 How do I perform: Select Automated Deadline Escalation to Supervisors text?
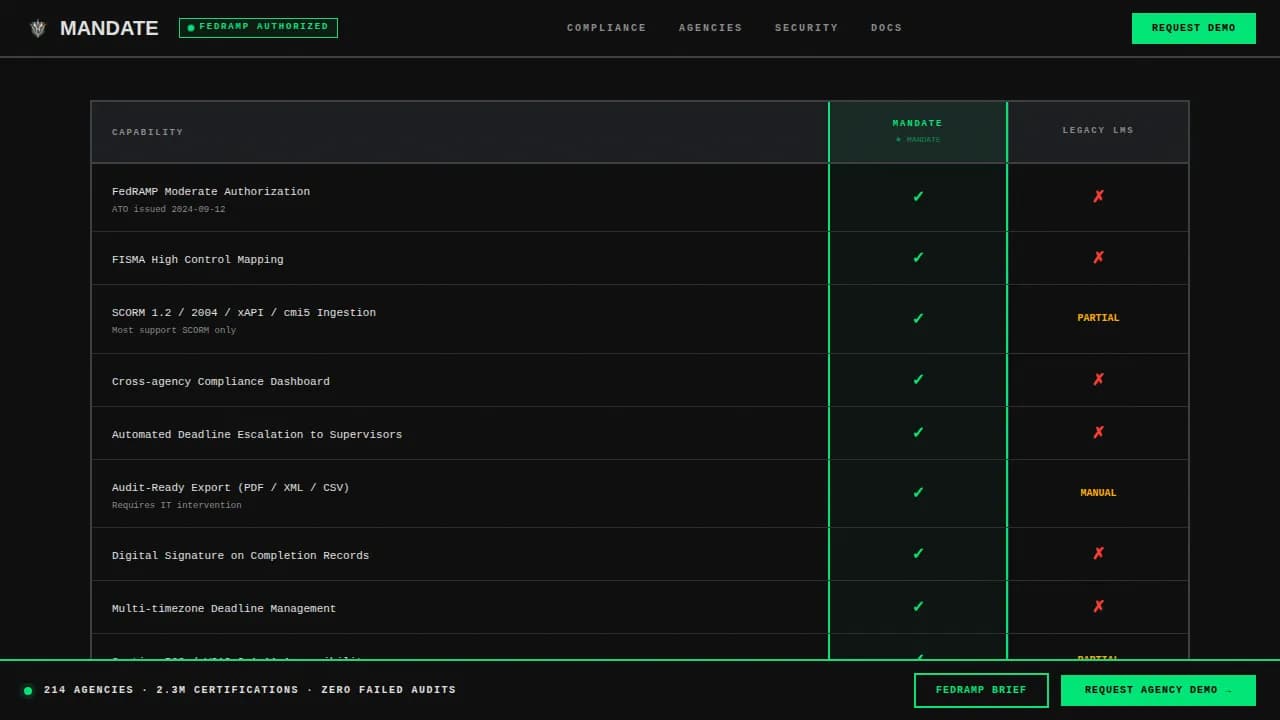[257, 435]
